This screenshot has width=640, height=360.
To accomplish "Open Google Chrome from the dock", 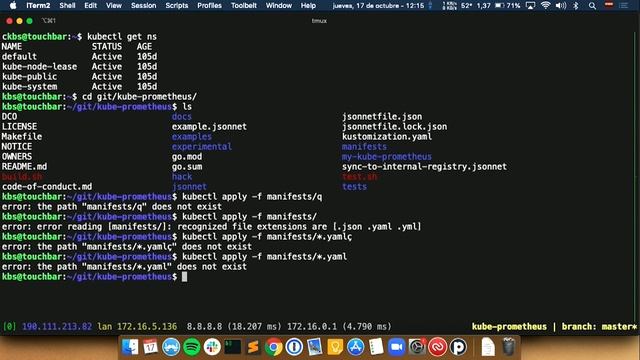I will (x=273, y=347).
